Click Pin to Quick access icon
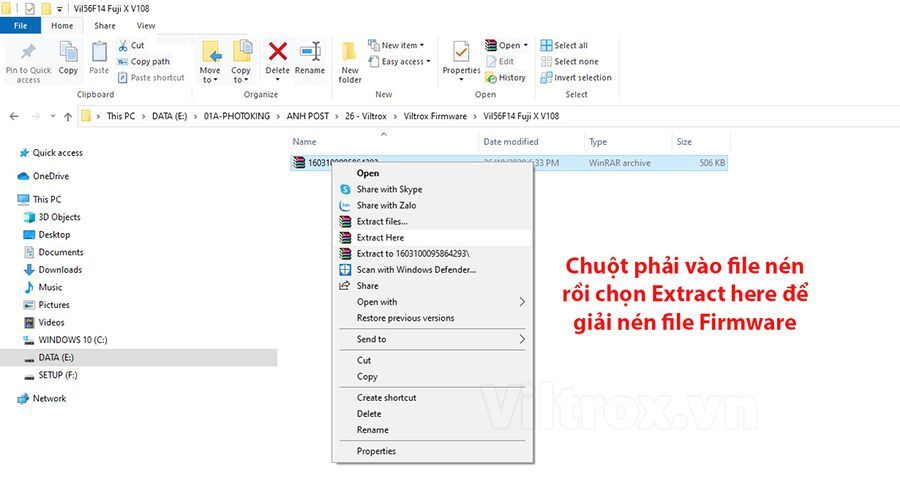900x498 pixels. point(28,52)
